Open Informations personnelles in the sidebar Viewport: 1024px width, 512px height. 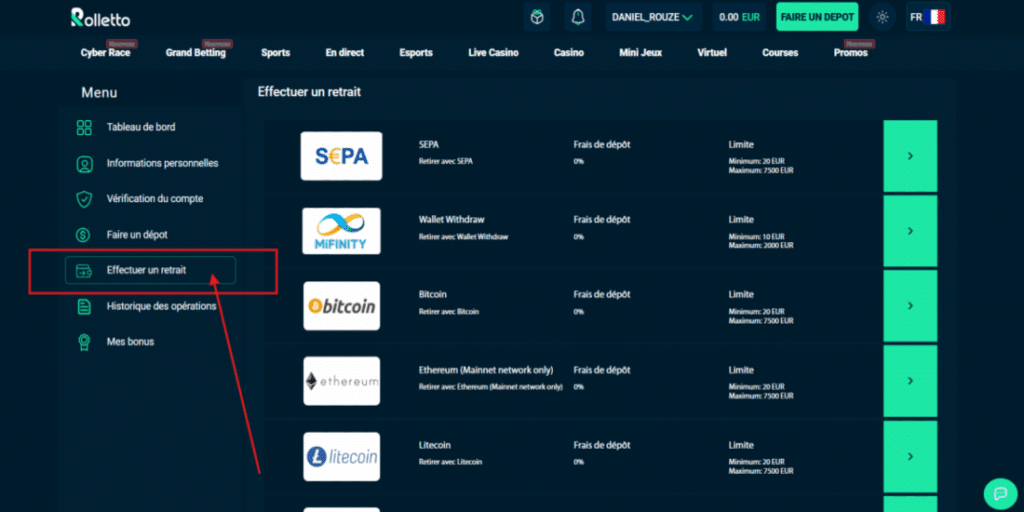click(x=162, y=163)
